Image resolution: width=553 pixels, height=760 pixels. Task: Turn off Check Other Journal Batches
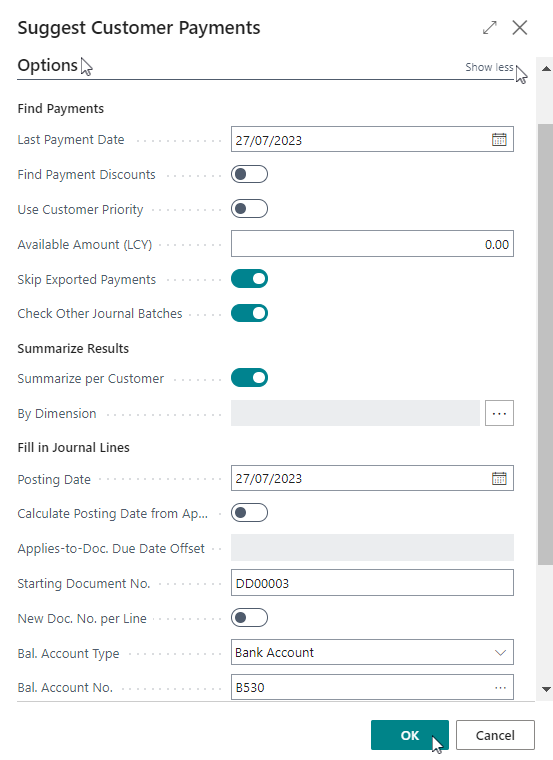coord(249,313)
